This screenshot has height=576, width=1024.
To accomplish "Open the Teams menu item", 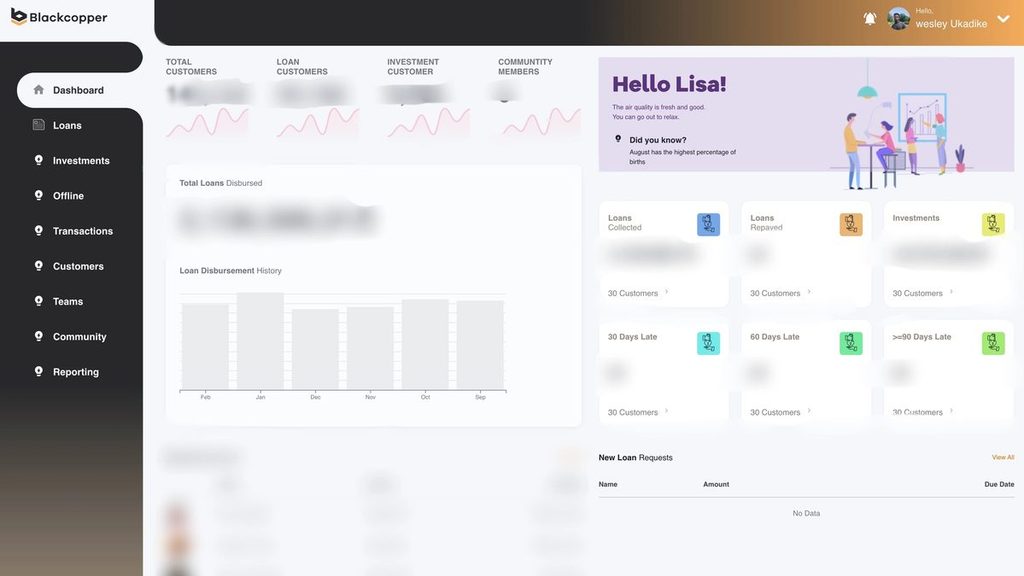I will (68, 302).
